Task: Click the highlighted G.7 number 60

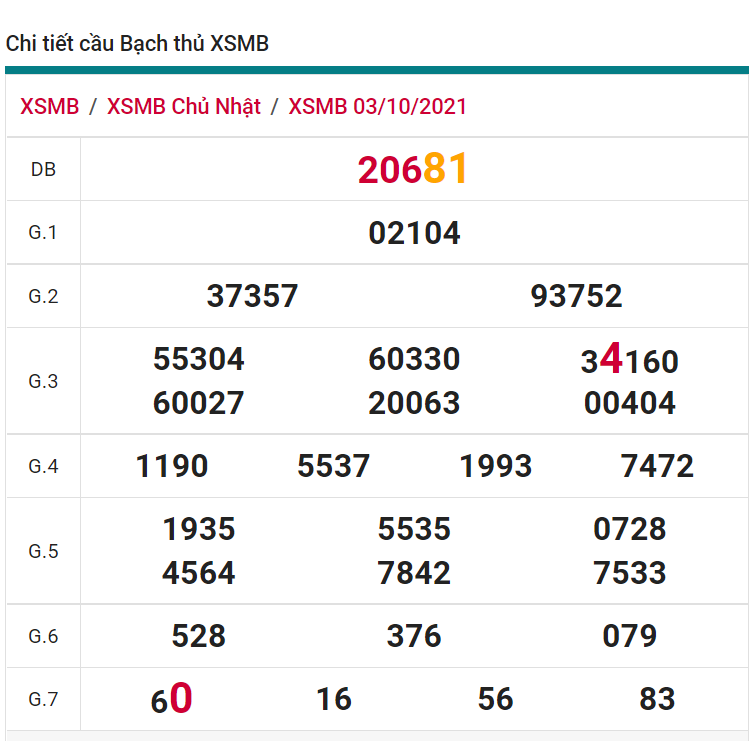Action: (172, 700)
